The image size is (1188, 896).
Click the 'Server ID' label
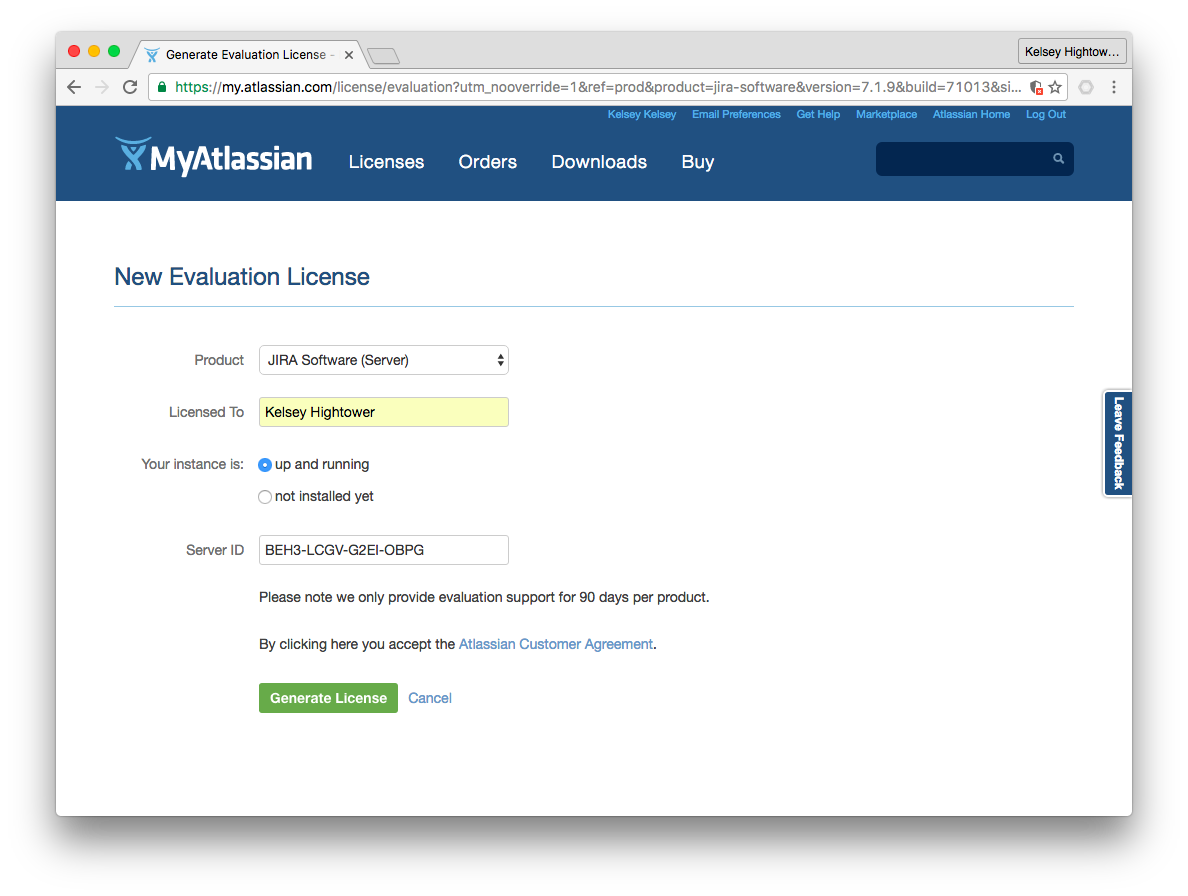point(215,550)
